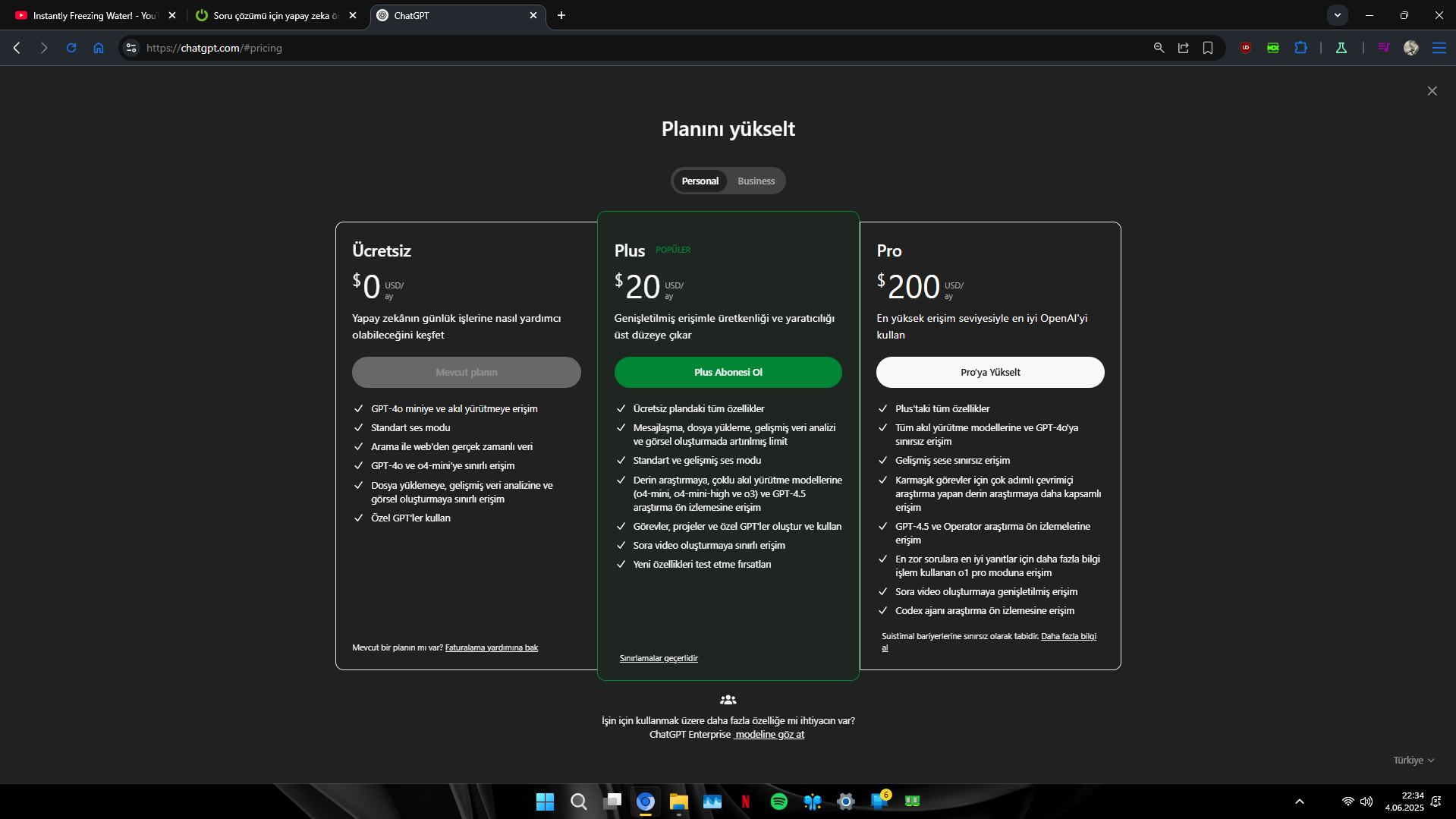Image resolution: width=1456 pixels, height=819 pixels.
Task: Click the $200 price on Pro plan
Action: (x=908, y=287)
